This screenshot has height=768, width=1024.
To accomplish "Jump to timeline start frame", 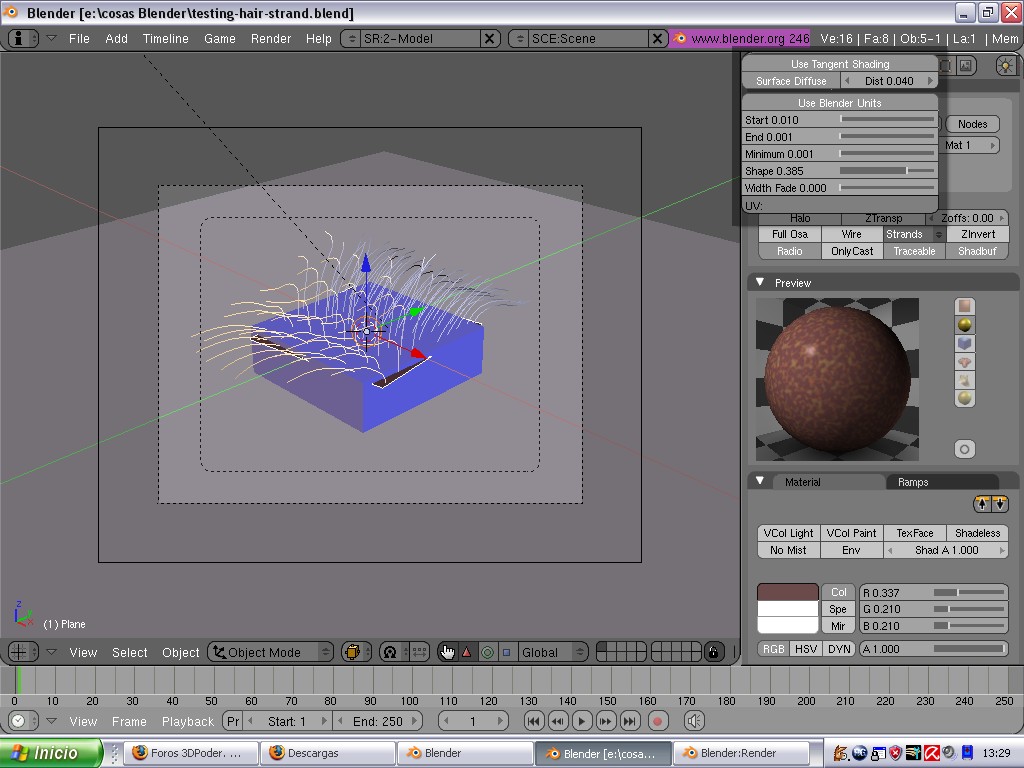I will point(534,721).
